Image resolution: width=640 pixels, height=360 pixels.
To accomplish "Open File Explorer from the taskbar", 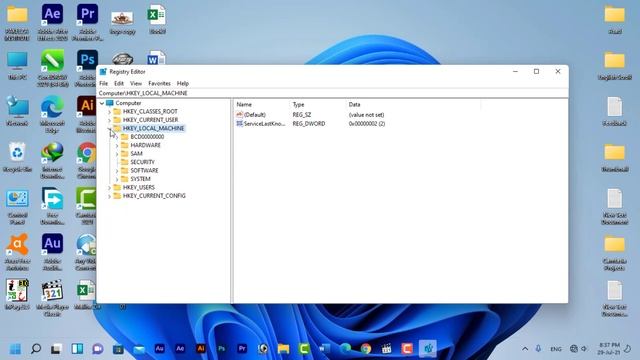I will pos(283,349).
